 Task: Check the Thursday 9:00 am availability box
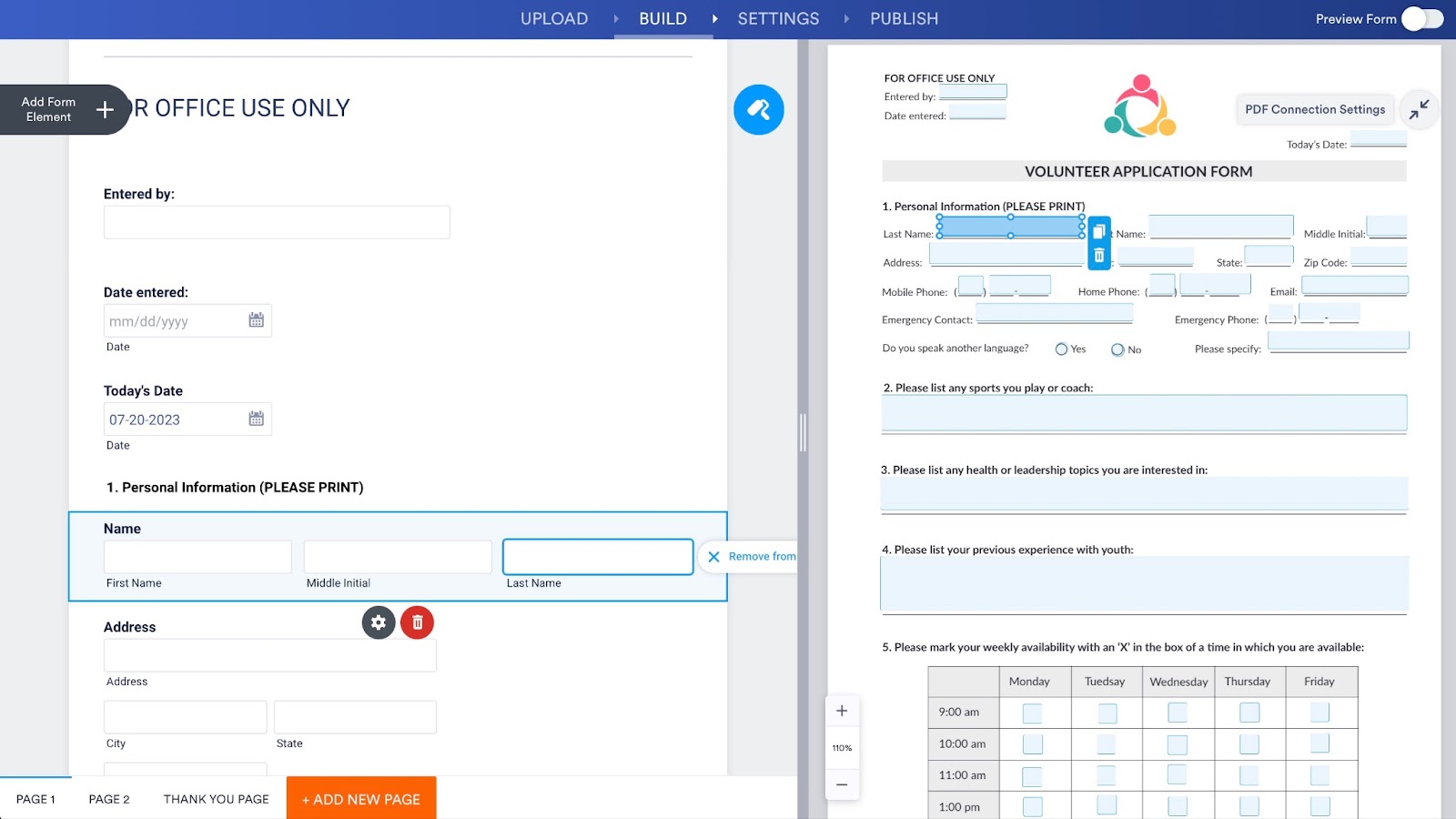pyautogui.click(x=1249, y=713)
